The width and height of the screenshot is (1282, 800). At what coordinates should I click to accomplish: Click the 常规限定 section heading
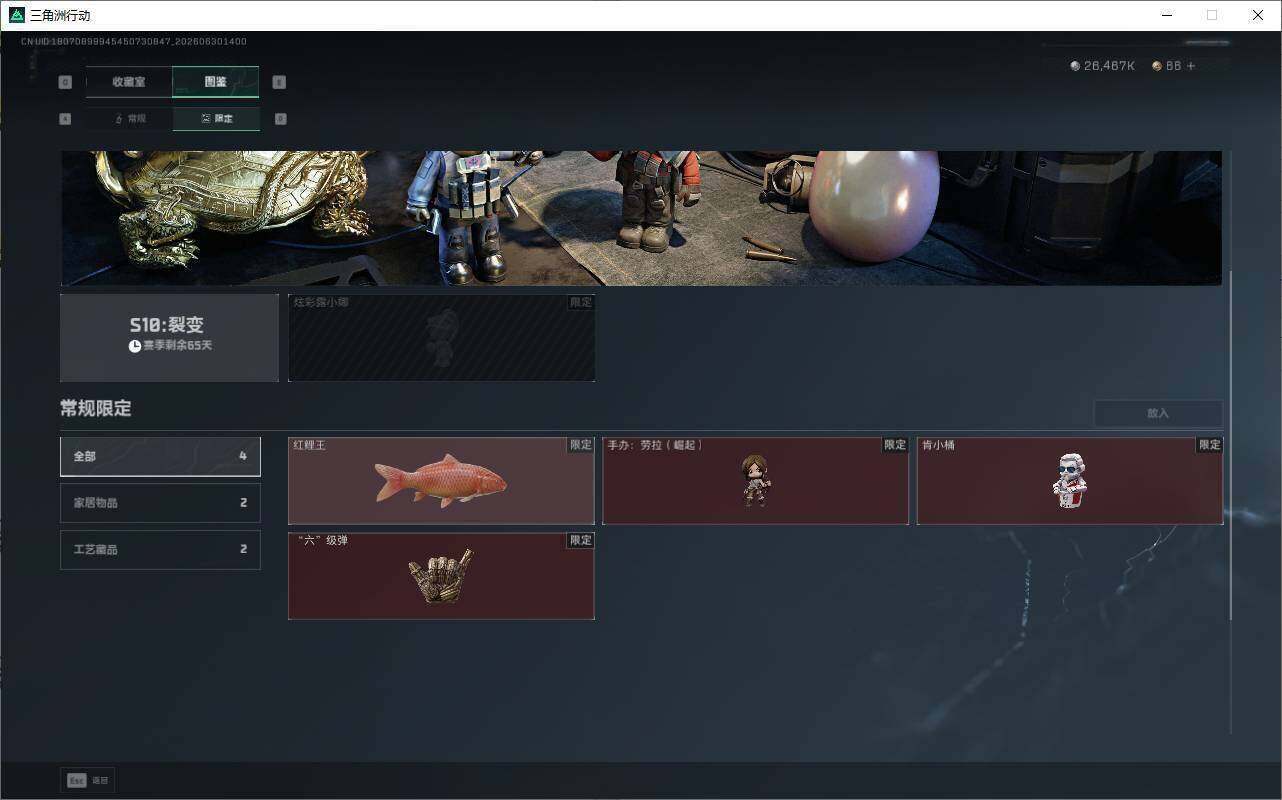point(96,409)
